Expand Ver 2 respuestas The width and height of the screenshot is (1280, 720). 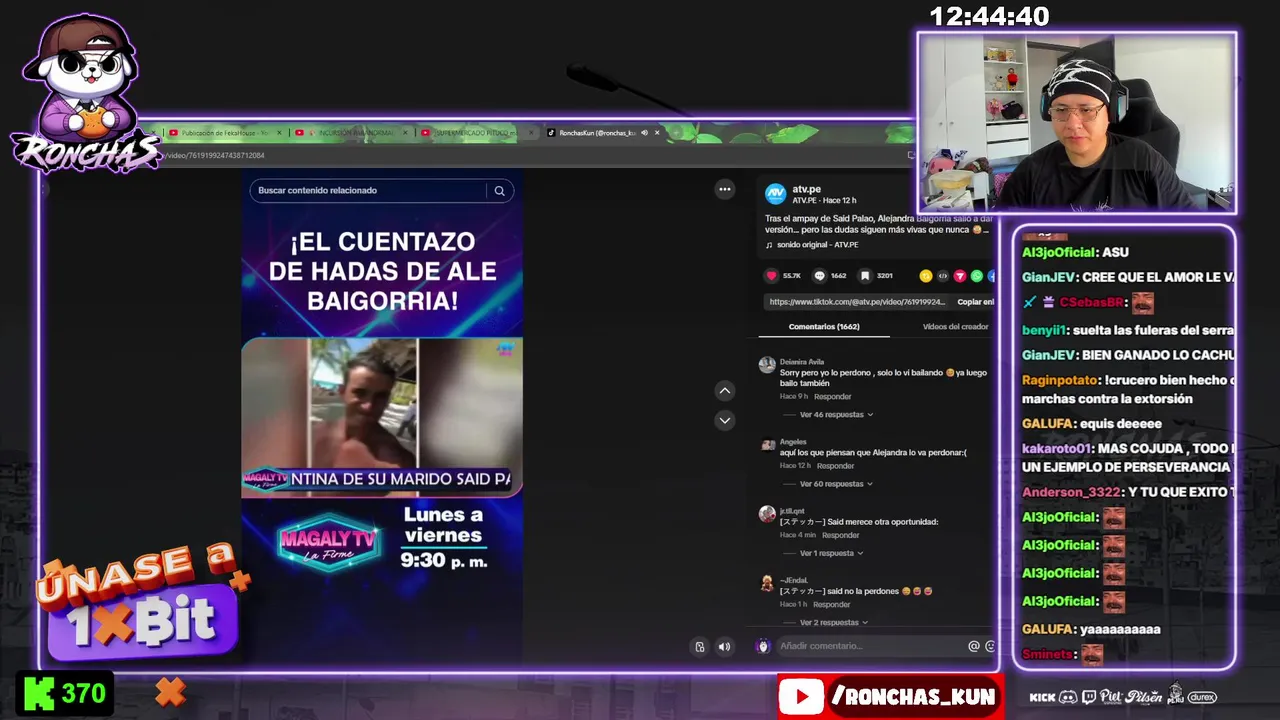tap(834, 622)
